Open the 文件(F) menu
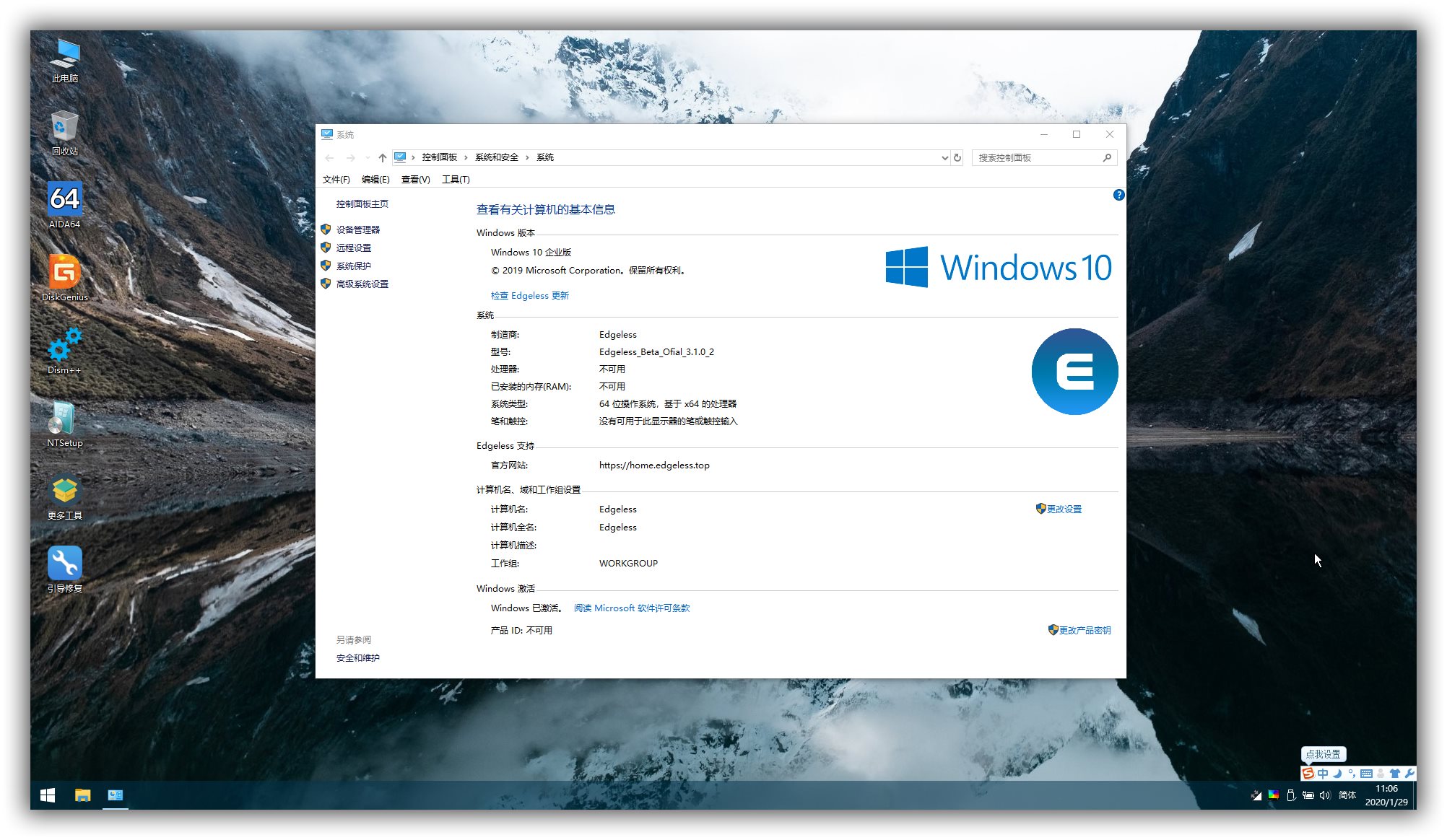Screen dimensions: 1447x840 pyautogui.click(x=336, y=180)
